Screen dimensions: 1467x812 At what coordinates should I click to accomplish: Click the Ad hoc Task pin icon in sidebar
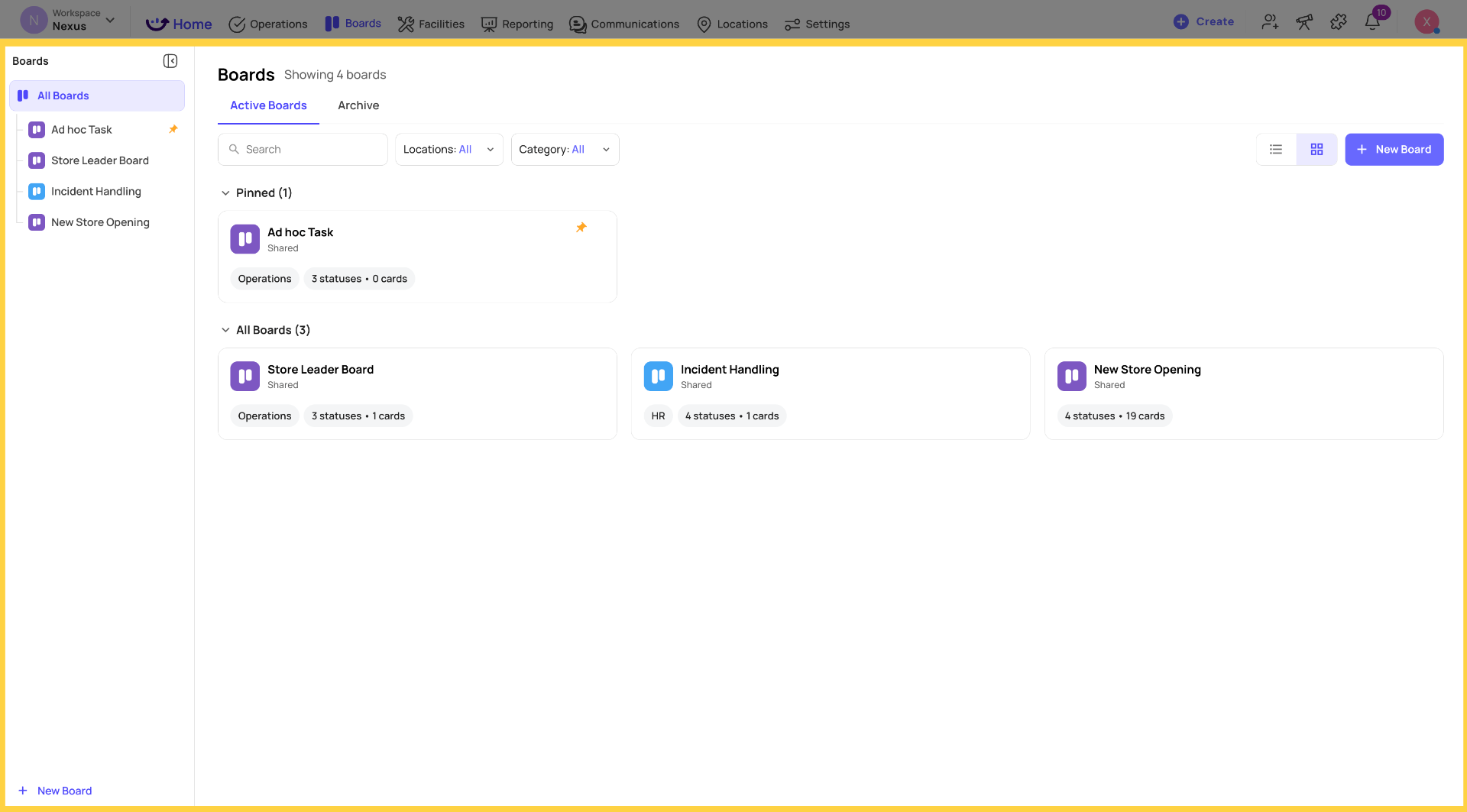tap(173, 129)
